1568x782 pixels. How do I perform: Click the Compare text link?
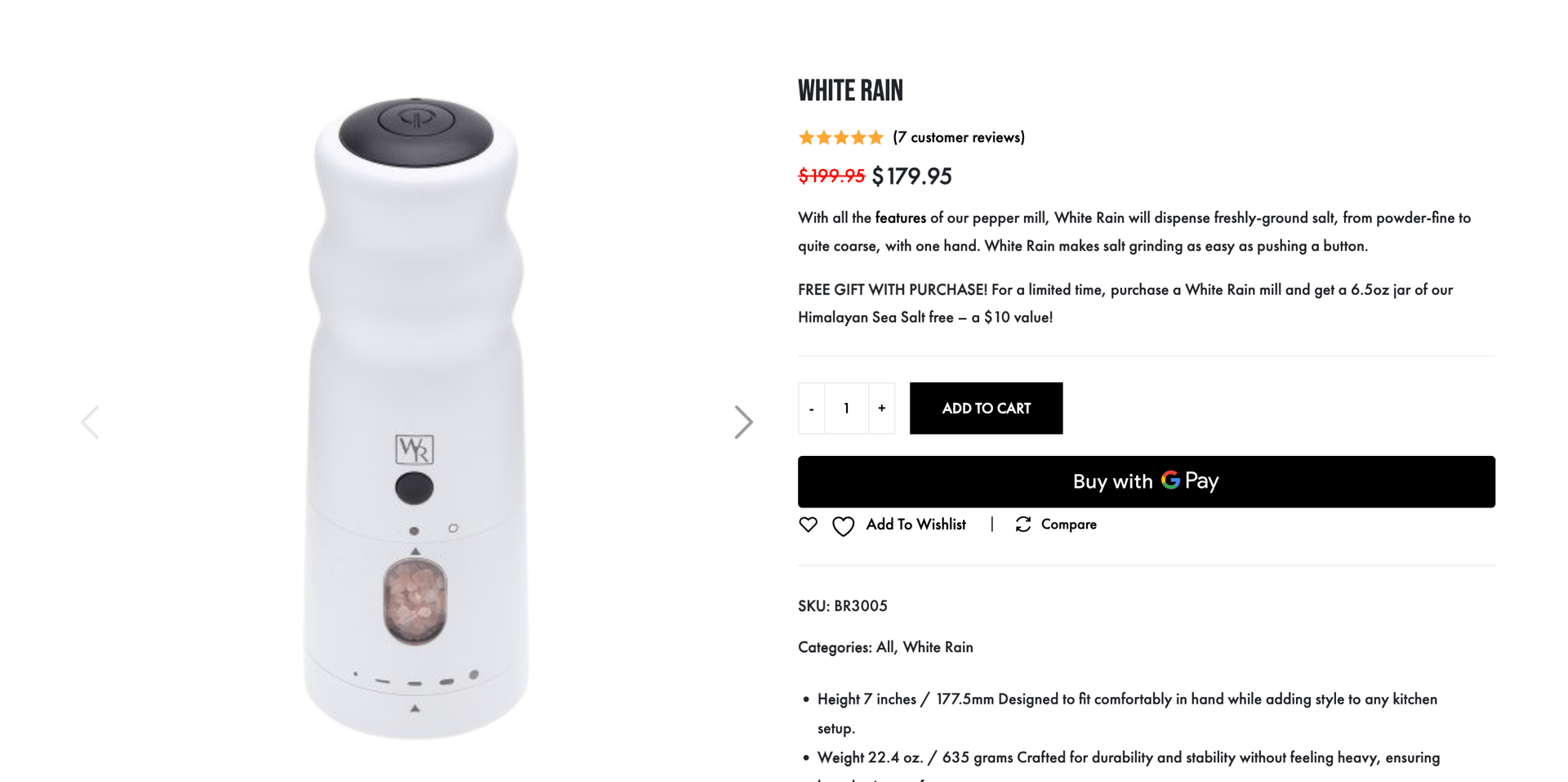point(1068,525)
